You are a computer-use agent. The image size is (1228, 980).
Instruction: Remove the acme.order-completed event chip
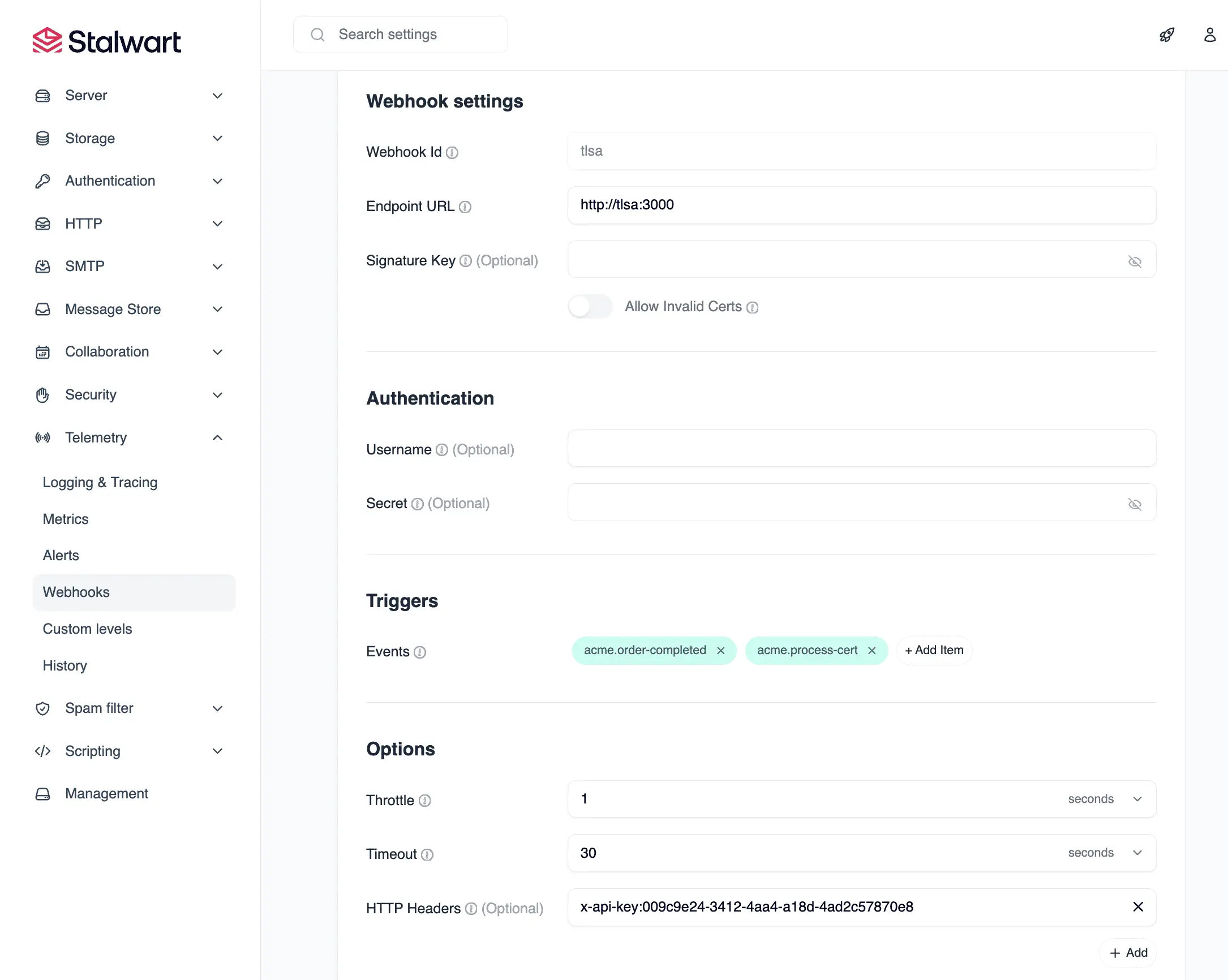[722, 650]
